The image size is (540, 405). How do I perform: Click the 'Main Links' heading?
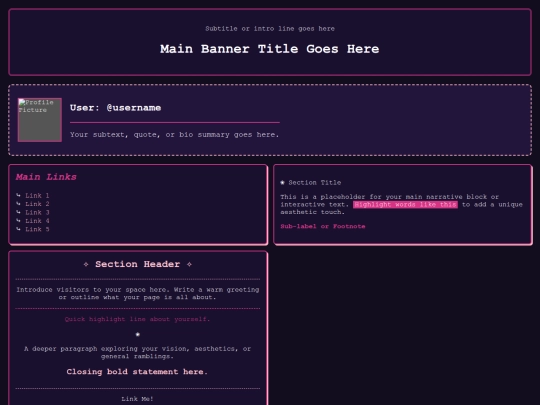point(46,177)
